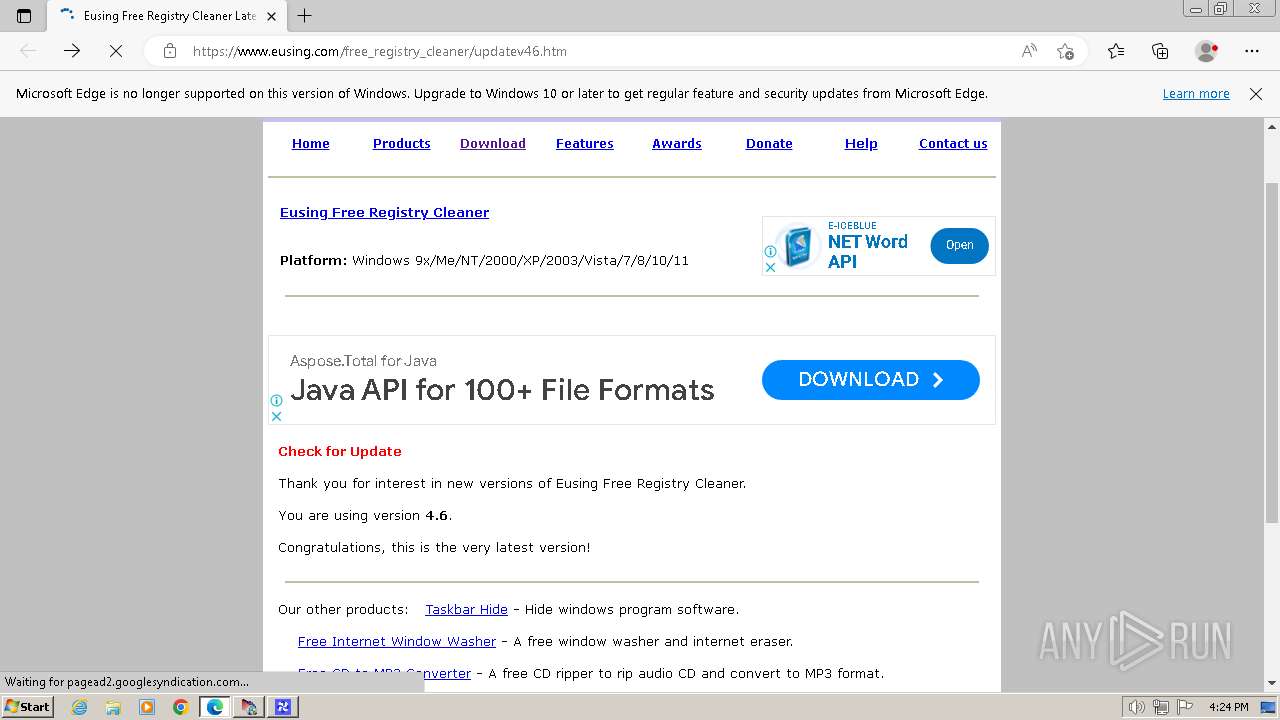Click Learn more about Edge support
This screenshot has width=1280, height=720.
(1196, 94)
